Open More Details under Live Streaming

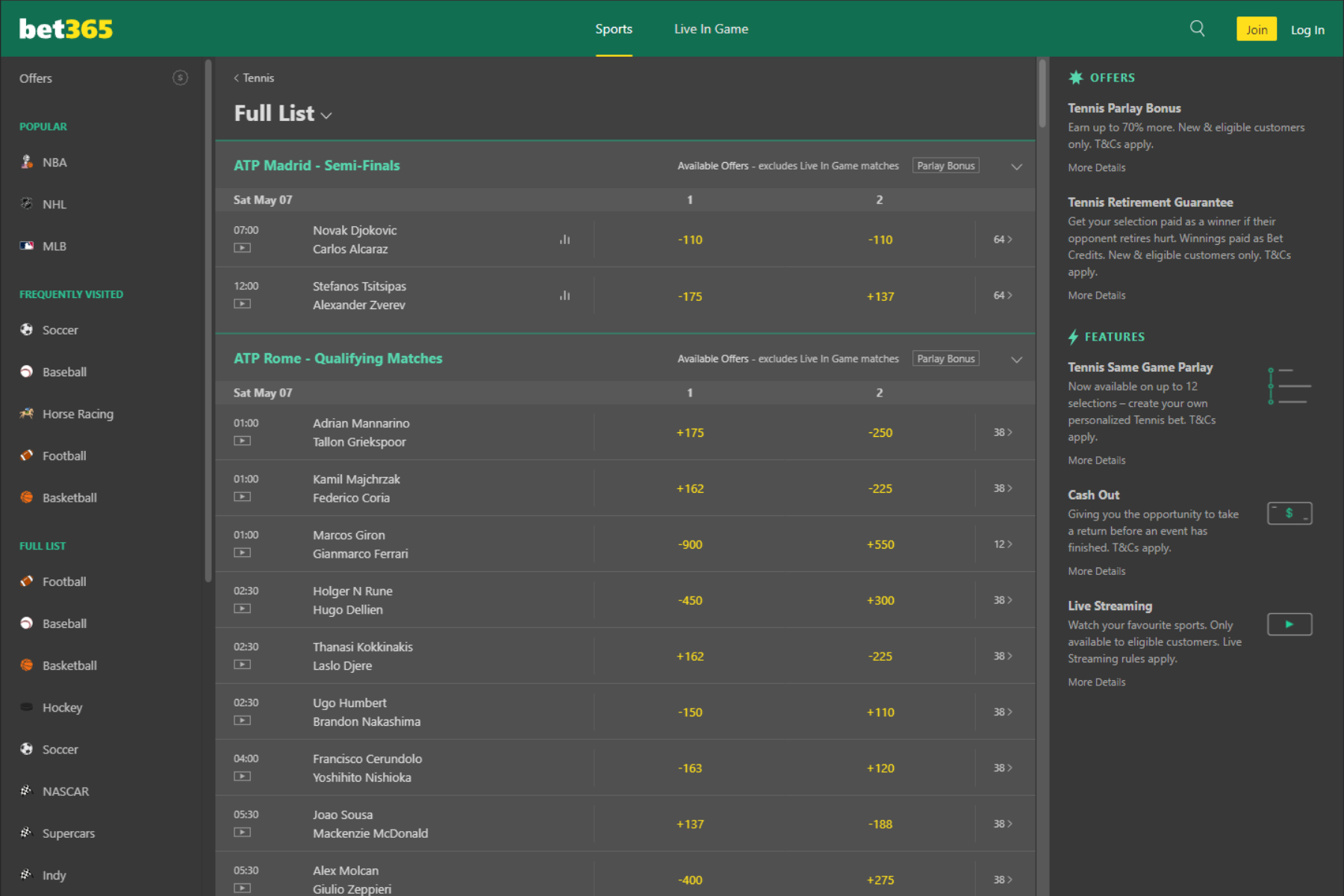coord(1096,682)
